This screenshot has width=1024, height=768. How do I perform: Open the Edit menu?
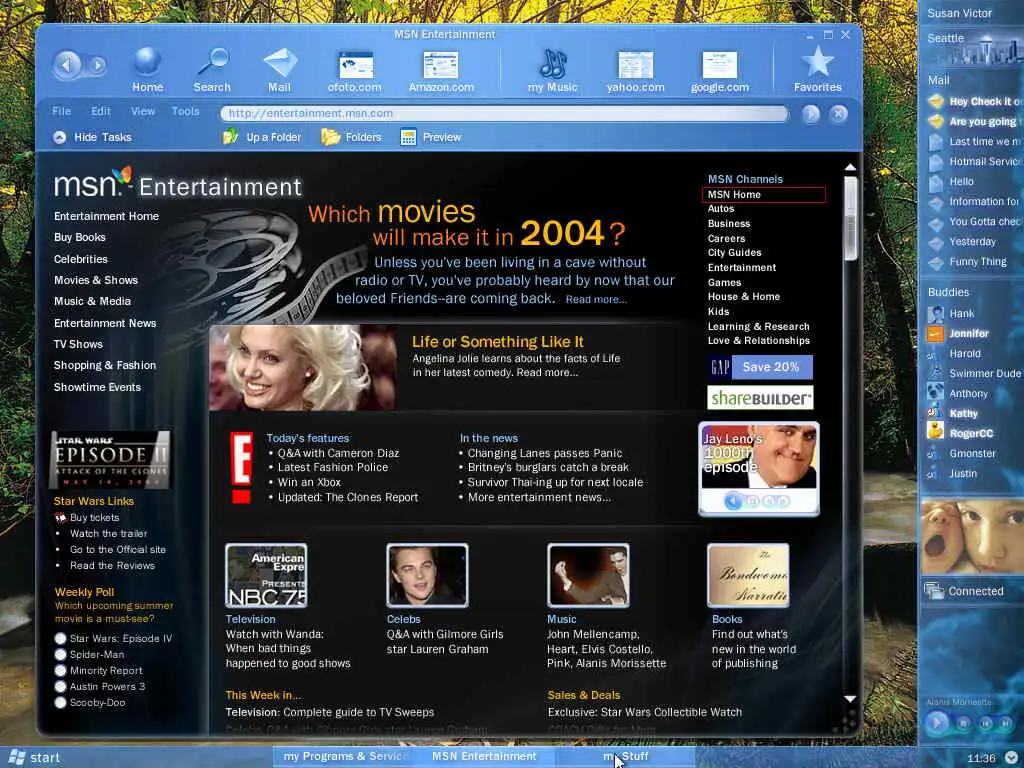[101, 111]
